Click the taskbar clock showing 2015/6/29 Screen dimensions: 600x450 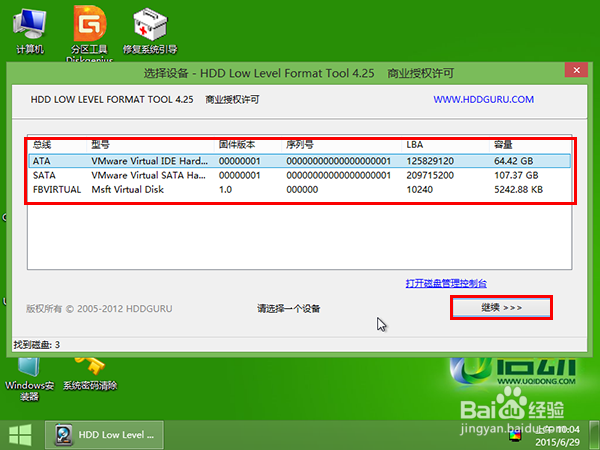(x=558, y=436)
